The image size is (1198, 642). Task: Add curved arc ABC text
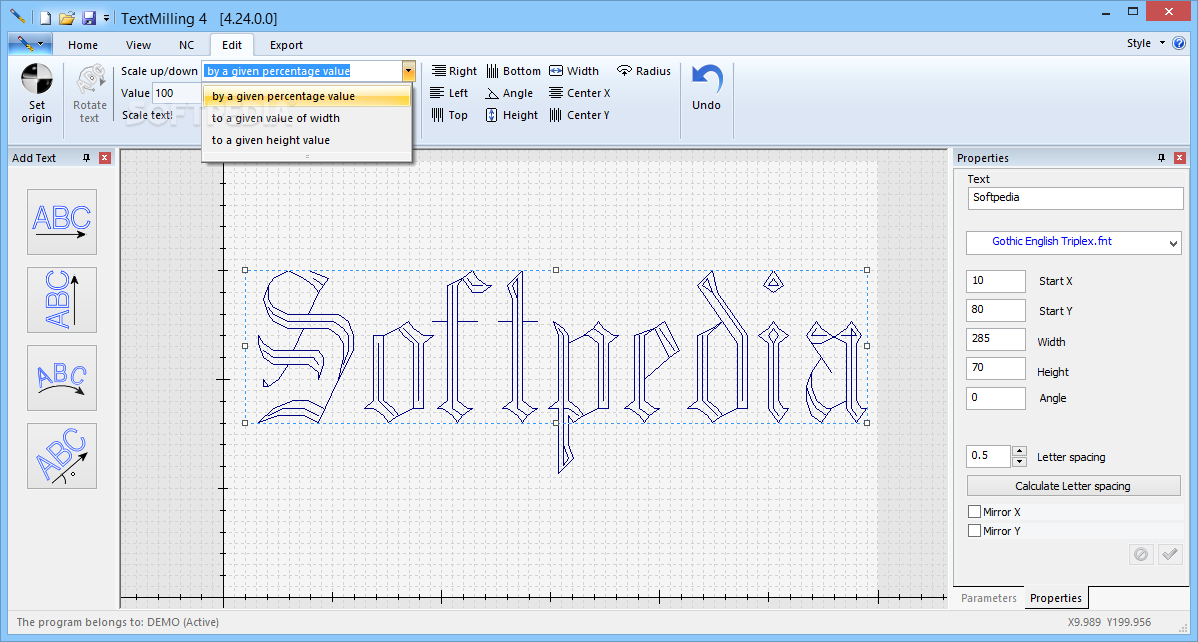click(x=62, y=378)
